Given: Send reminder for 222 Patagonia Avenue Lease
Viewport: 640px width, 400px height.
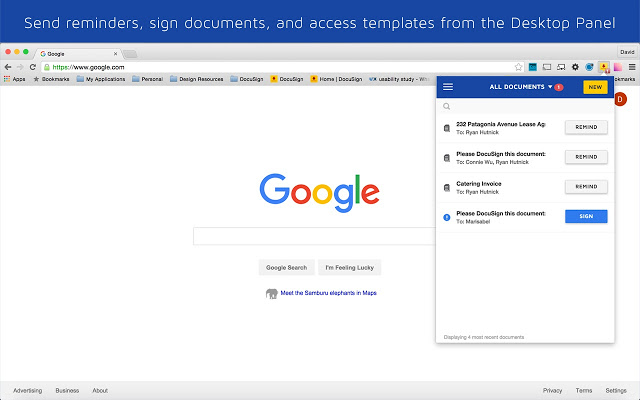Looking at the screenshot, I should [x=586, y=127].
